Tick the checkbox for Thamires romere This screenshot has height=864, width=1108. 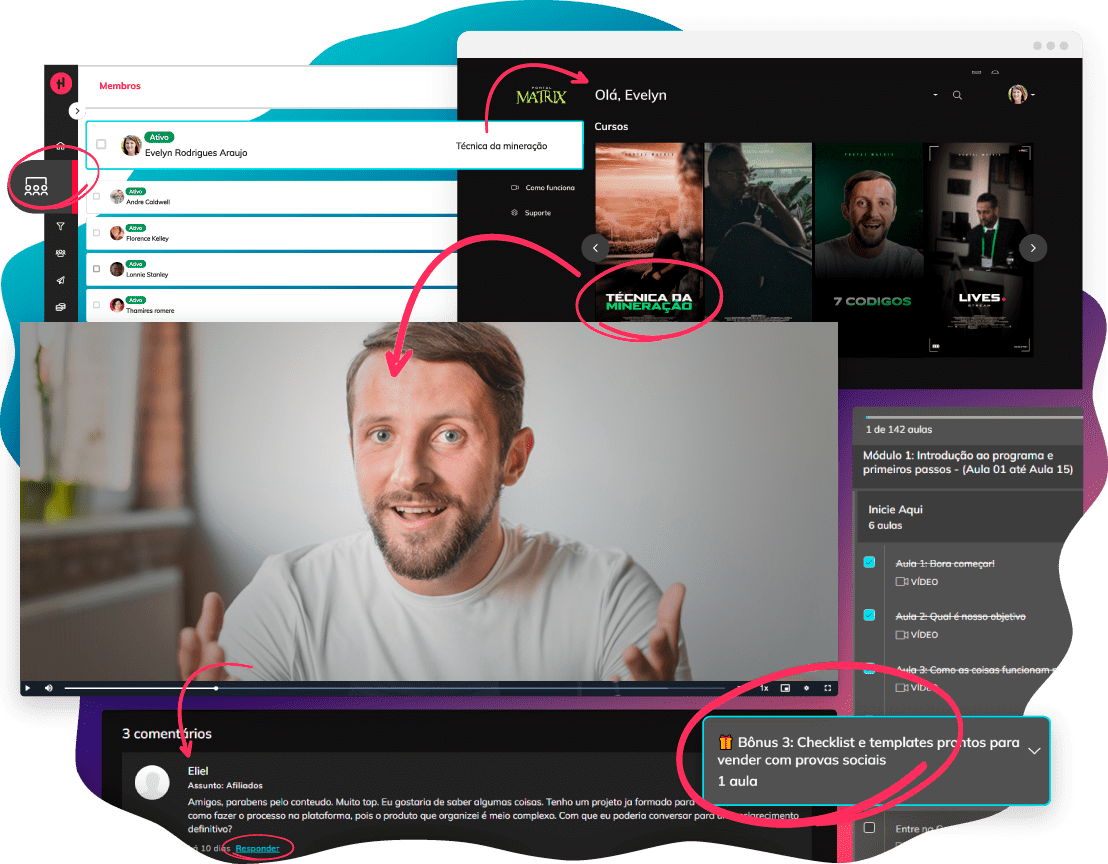point(96,304)
